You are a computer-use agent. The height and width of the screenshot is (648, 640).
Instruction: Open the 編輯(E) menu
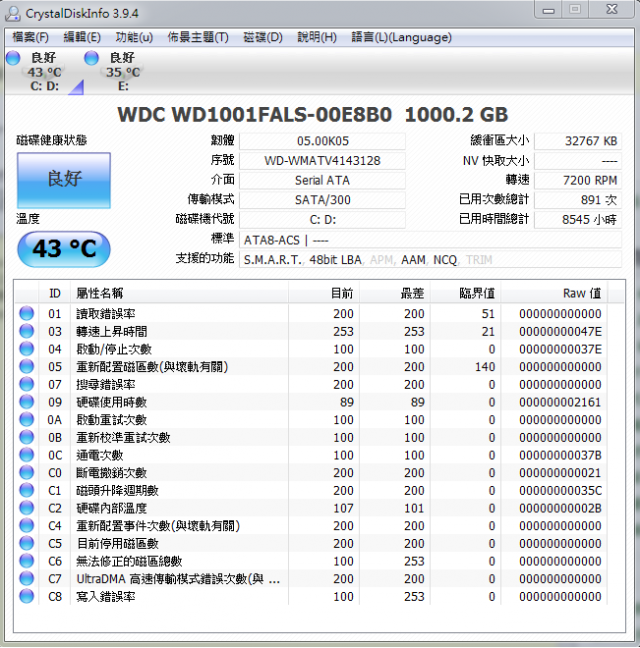coord(82,37)
